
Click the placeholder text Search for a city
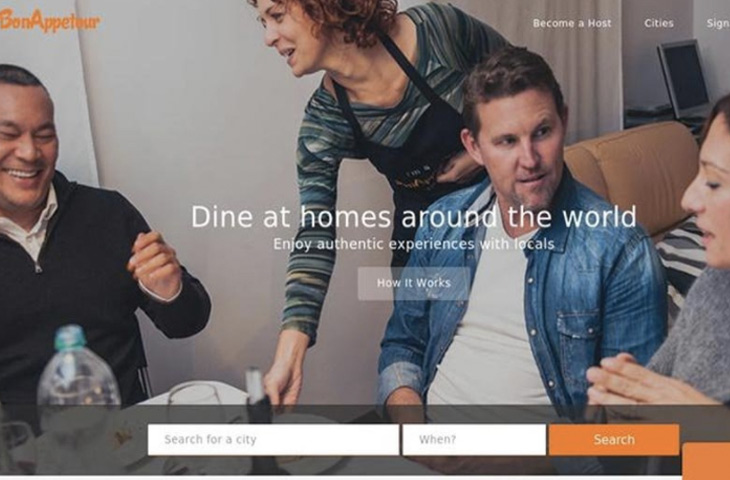point(210,439)
